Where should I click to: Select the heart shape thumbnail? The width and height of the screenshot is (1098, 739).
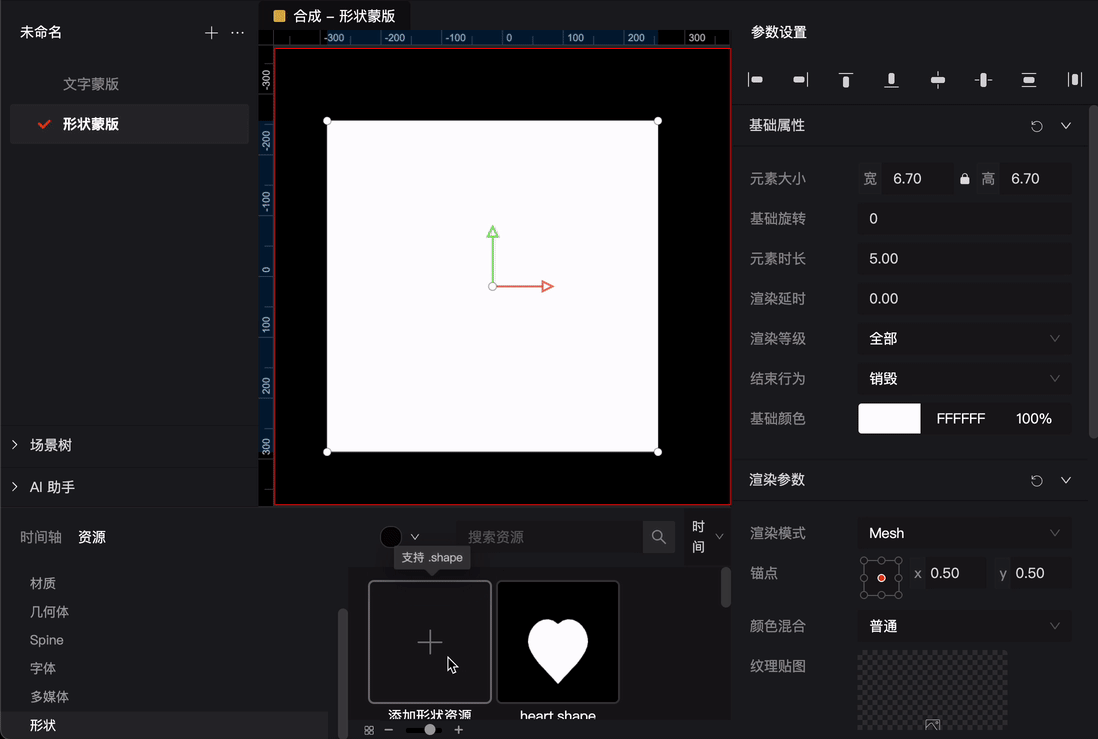point(558,642)
